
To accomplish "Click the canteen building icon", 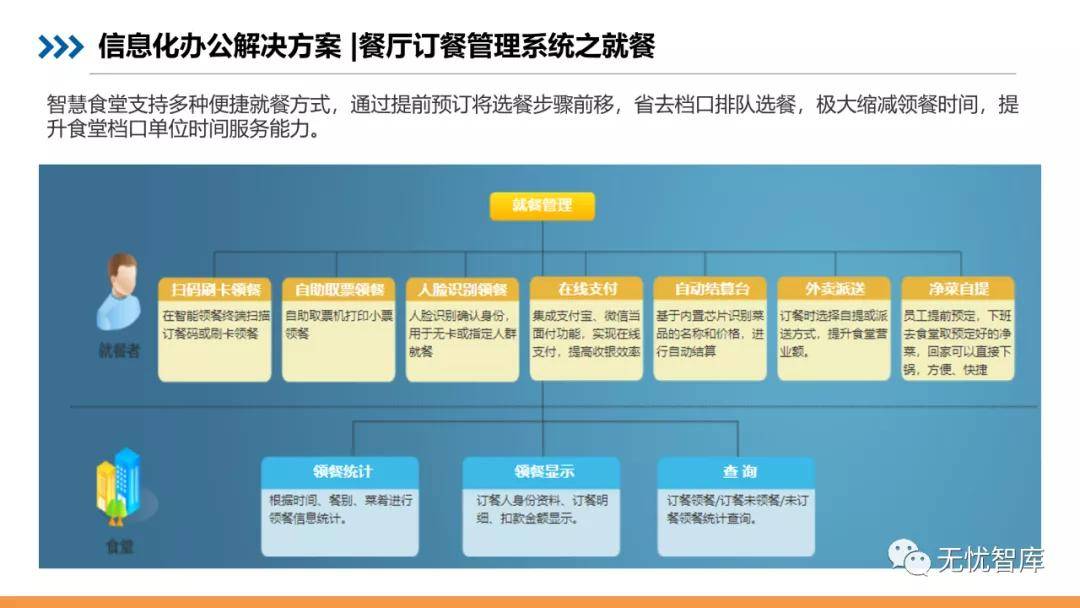I will 119,487.
